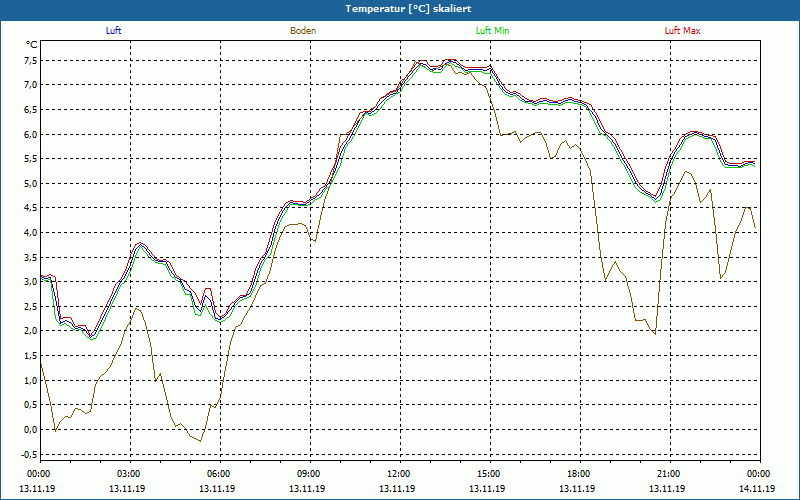Click the '5,0' y-axis value

tap(31, 183)
